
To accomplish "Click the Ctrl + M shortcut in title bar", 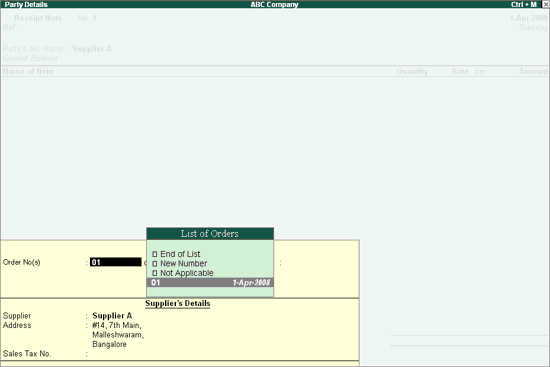I will point(523,5).
